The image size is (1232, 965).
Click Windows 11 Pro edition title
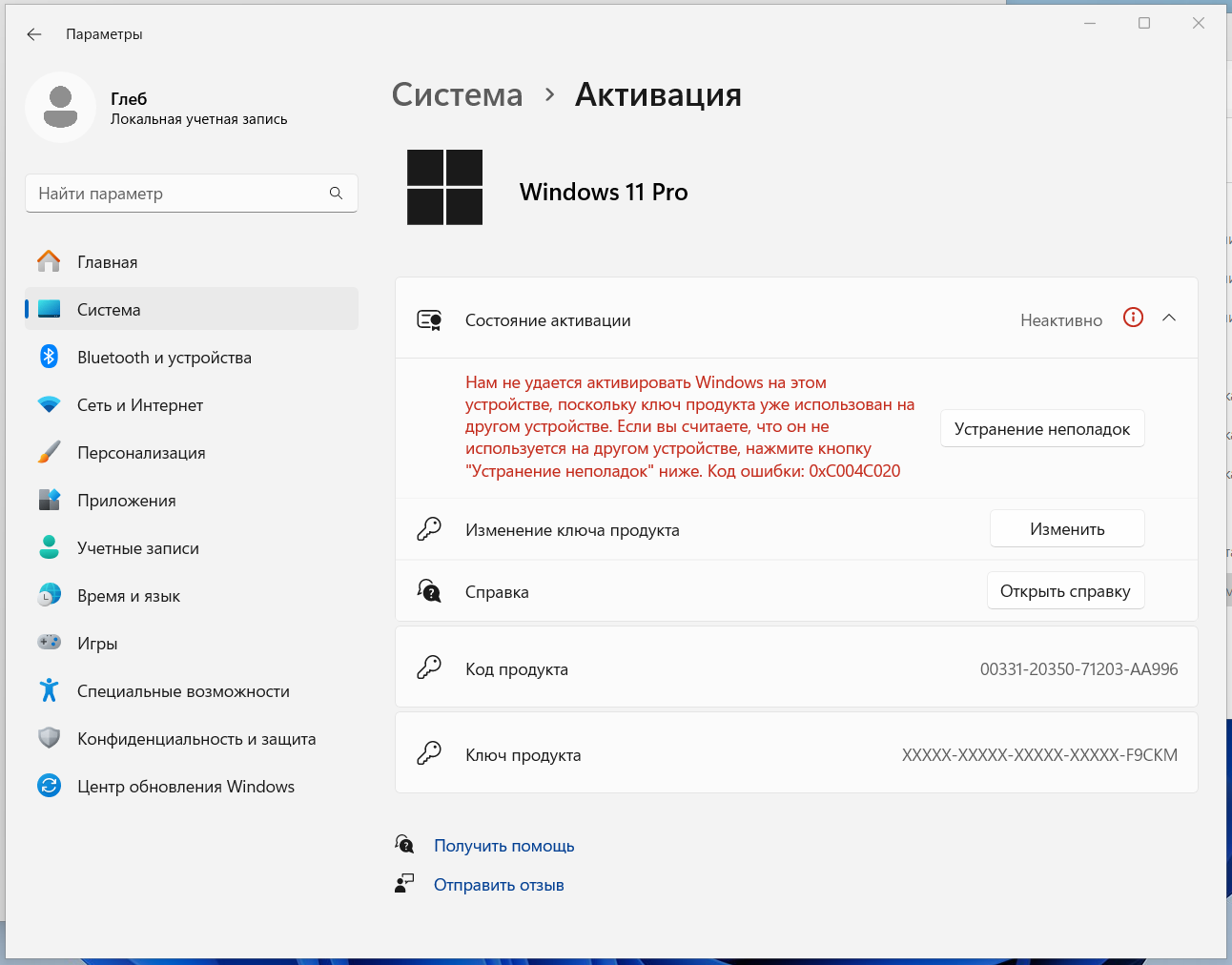pos(604,192)
